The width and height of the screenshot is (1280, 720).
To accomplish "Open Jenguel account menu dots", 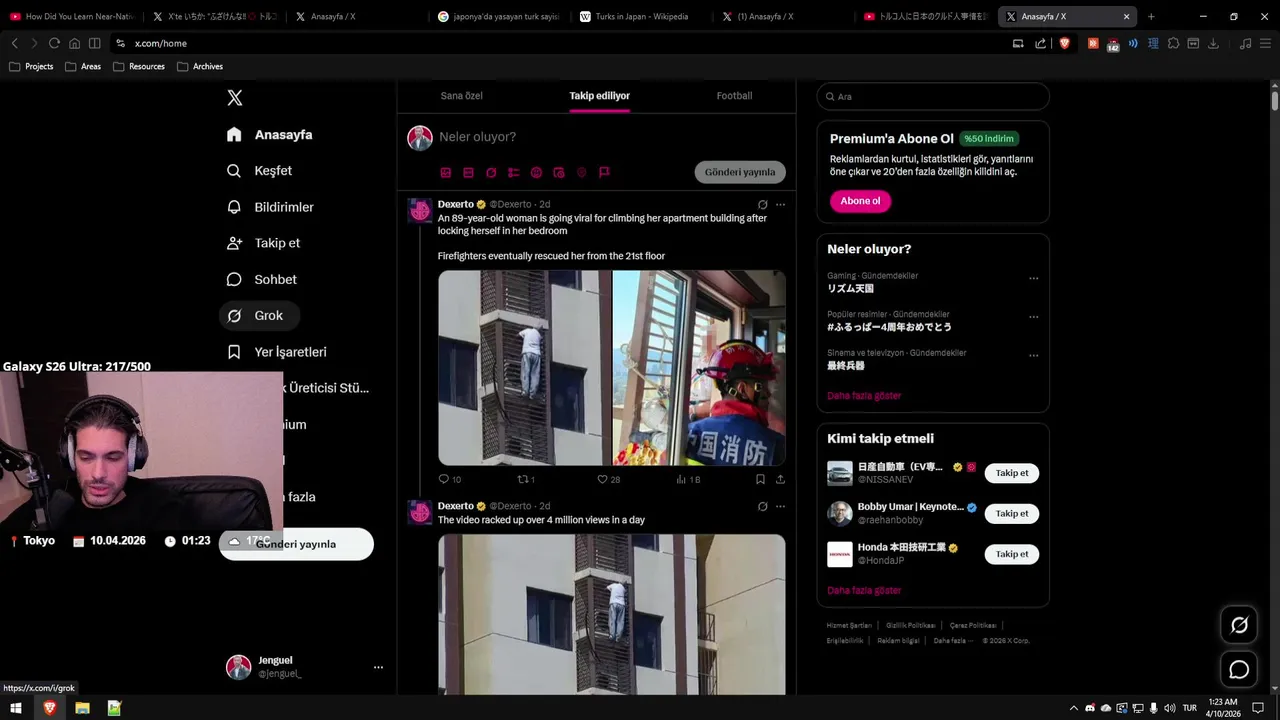I will (378, 667).
